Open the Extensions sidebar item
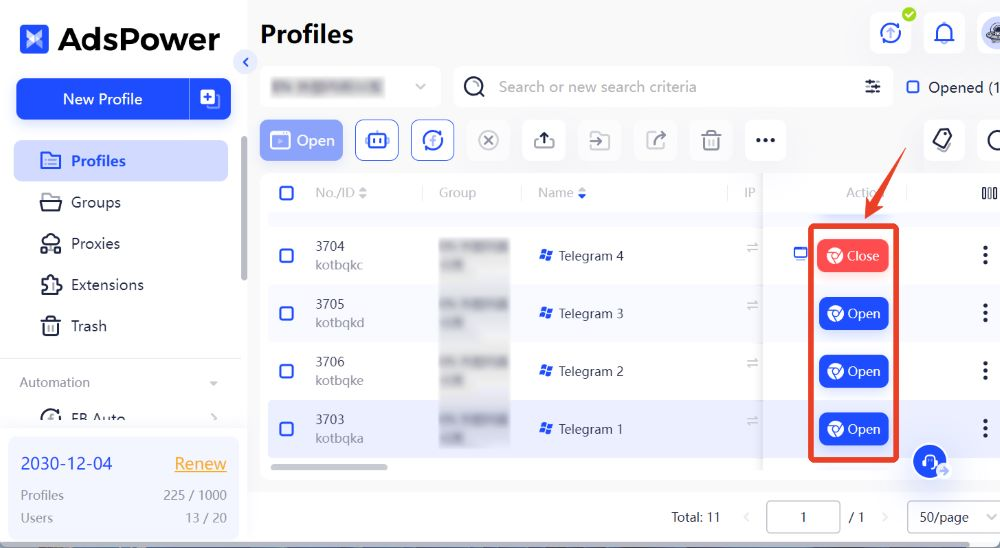This screenshot has height=548, width=1000. click(107, 285)
